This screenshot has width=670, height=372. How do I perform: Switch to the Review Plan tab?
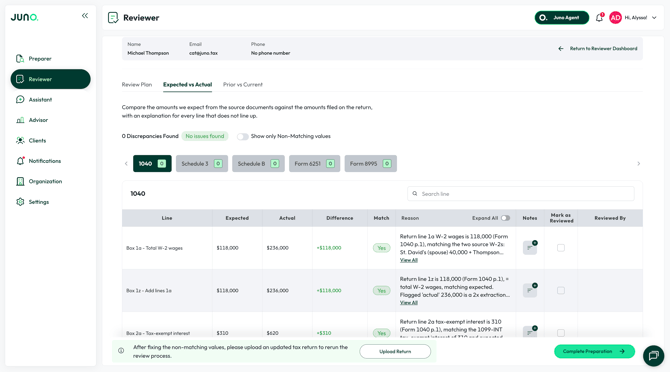[x=137, y=85]
